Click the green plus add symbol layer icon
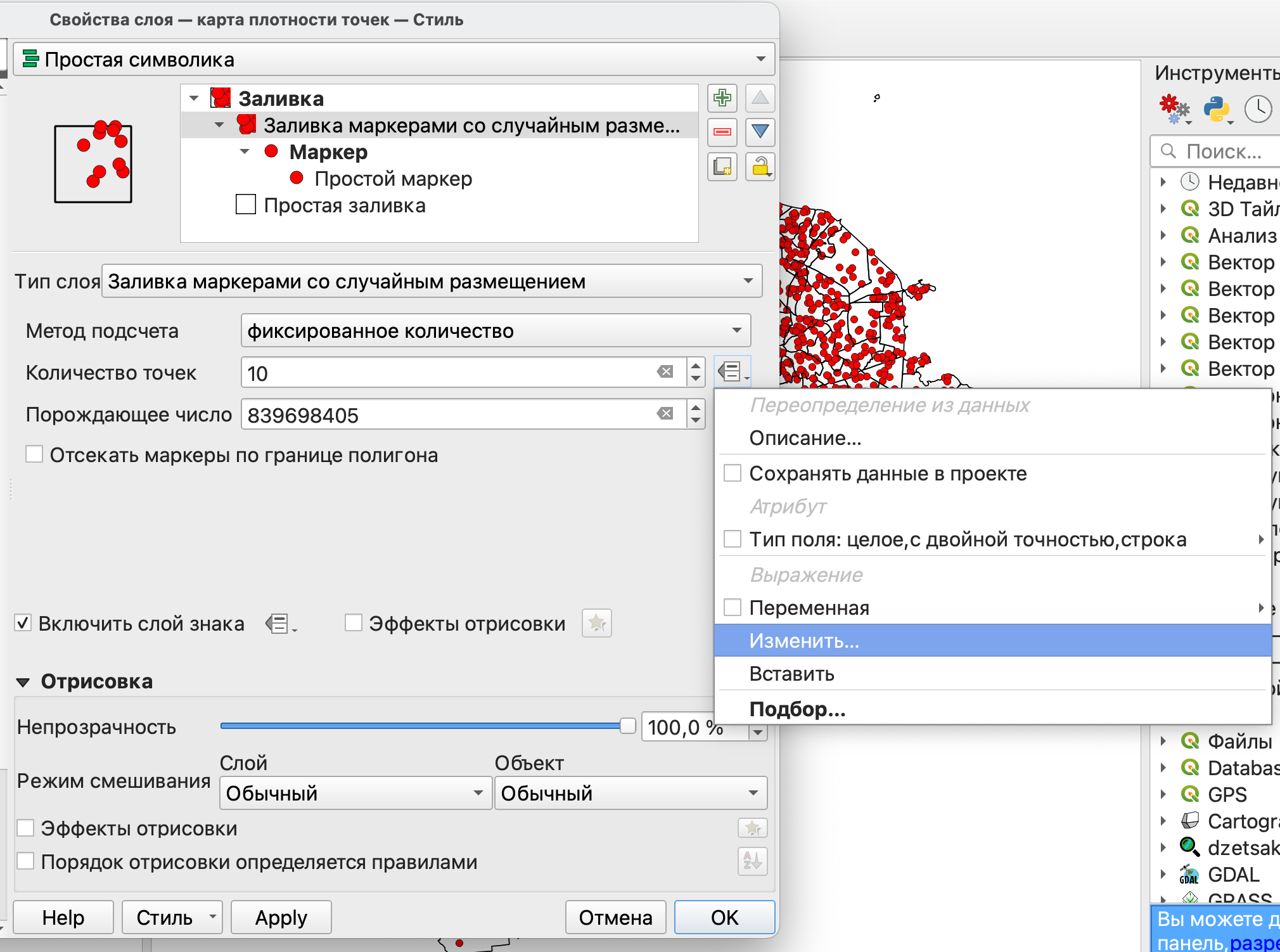1280x952 pixels. coord(722,98)
